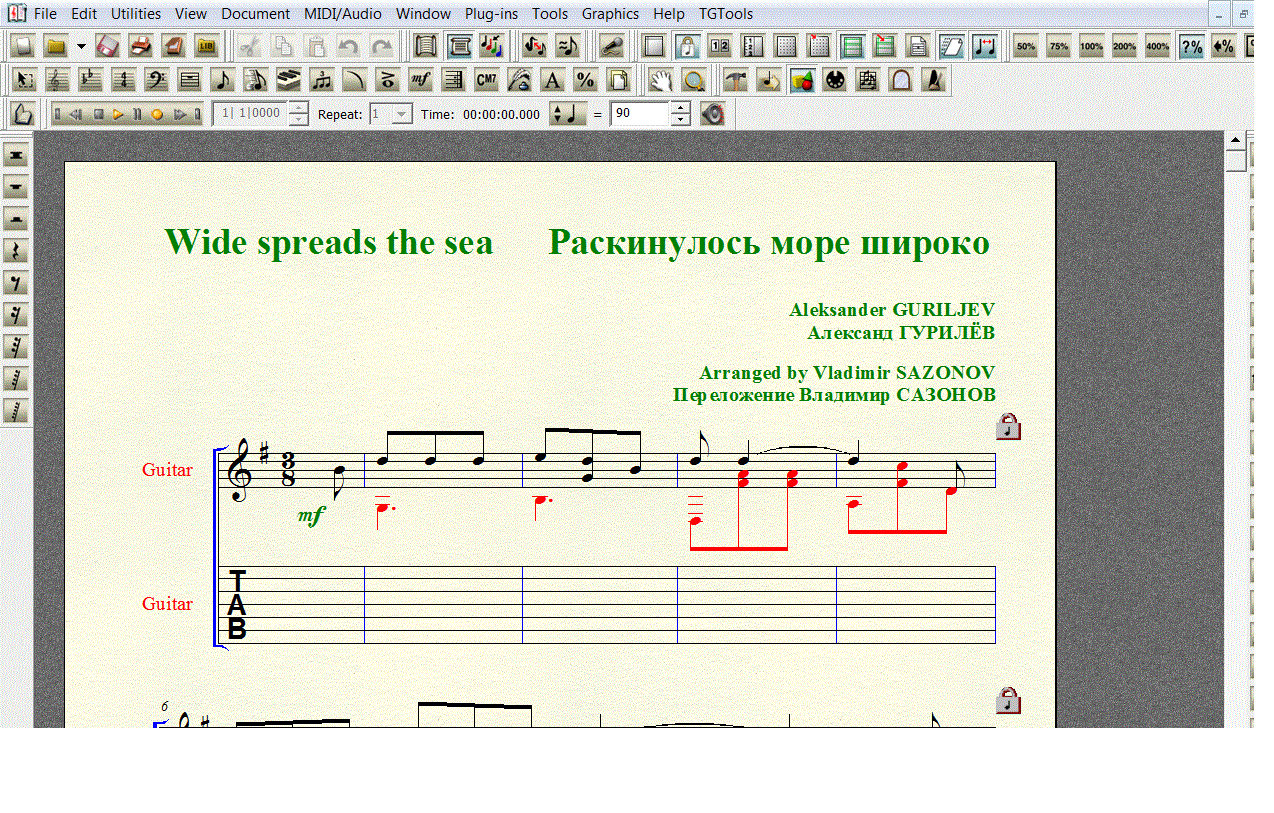Activate the Hand Grabber tool
1274x813 pixels.
pyautogui.click(x=659, y=81)
